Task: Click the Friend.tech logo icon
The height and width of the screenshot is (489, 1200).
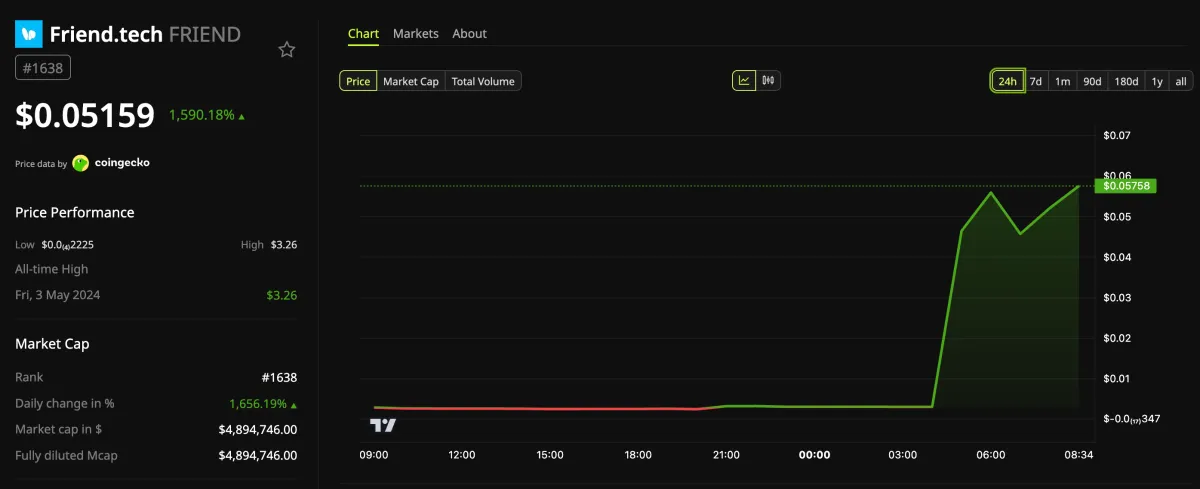Action: (x=29, y=34)
